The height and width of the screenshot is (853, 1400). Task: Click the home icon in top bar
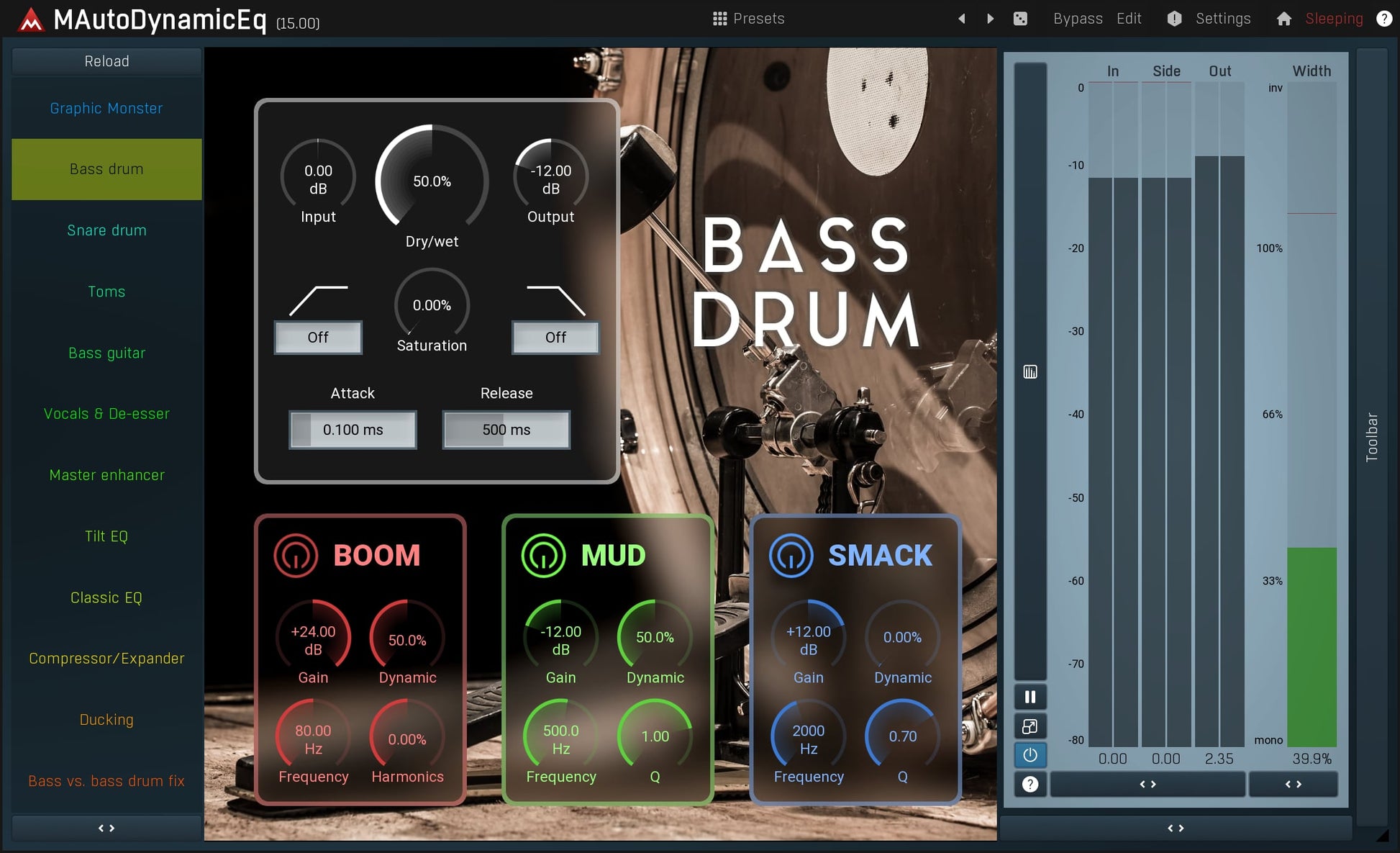(x=1283, y=19)
